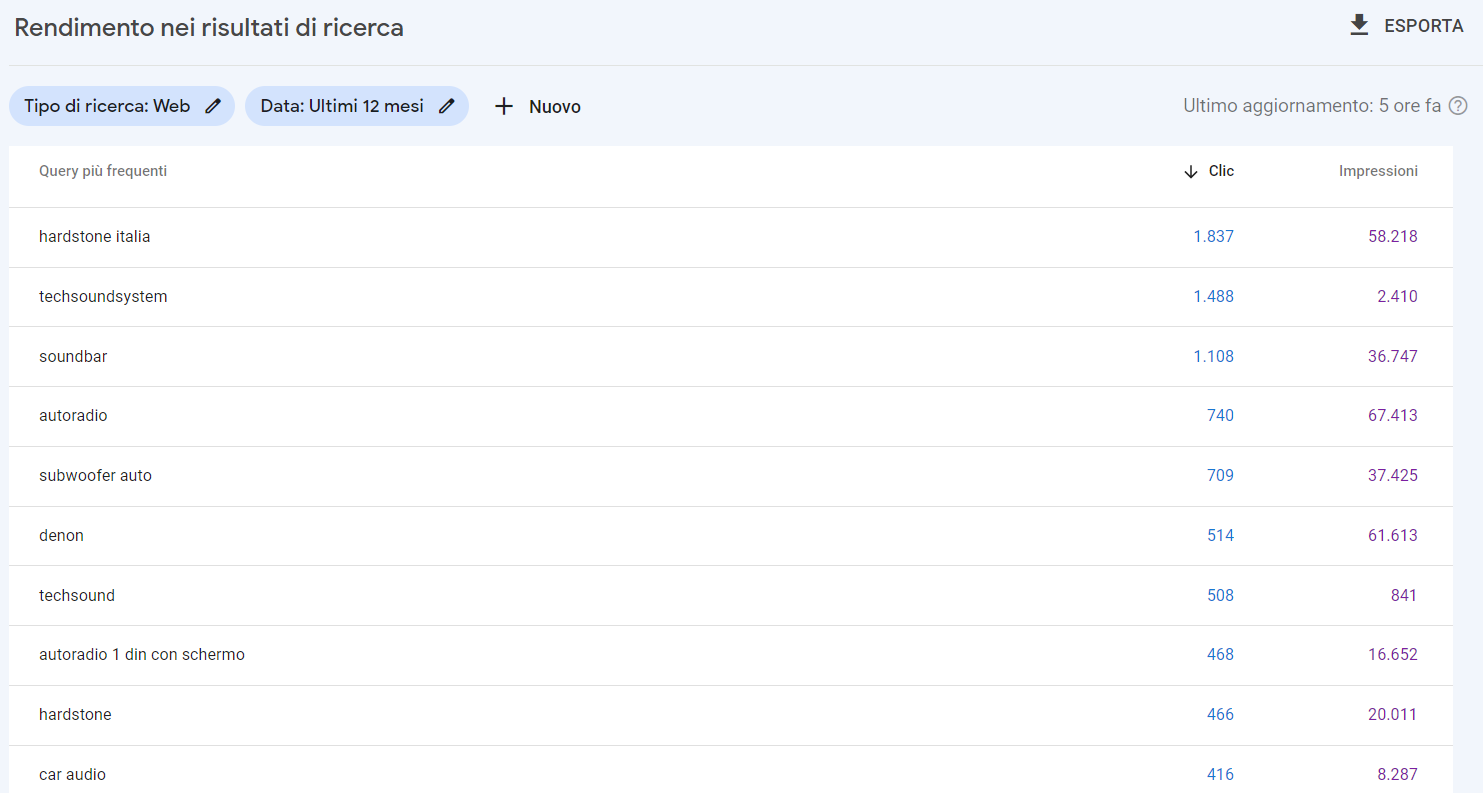The height and width of the screenshot is (793, 1483).
Task: Select the car audio query row
Action: click(731, 770)
